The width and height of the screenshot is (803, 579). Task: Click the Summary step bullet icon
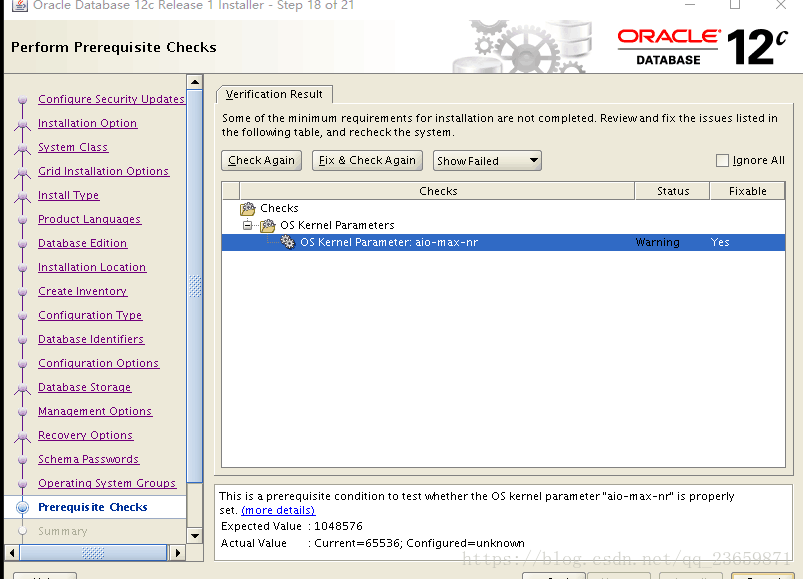click(22, 531)
